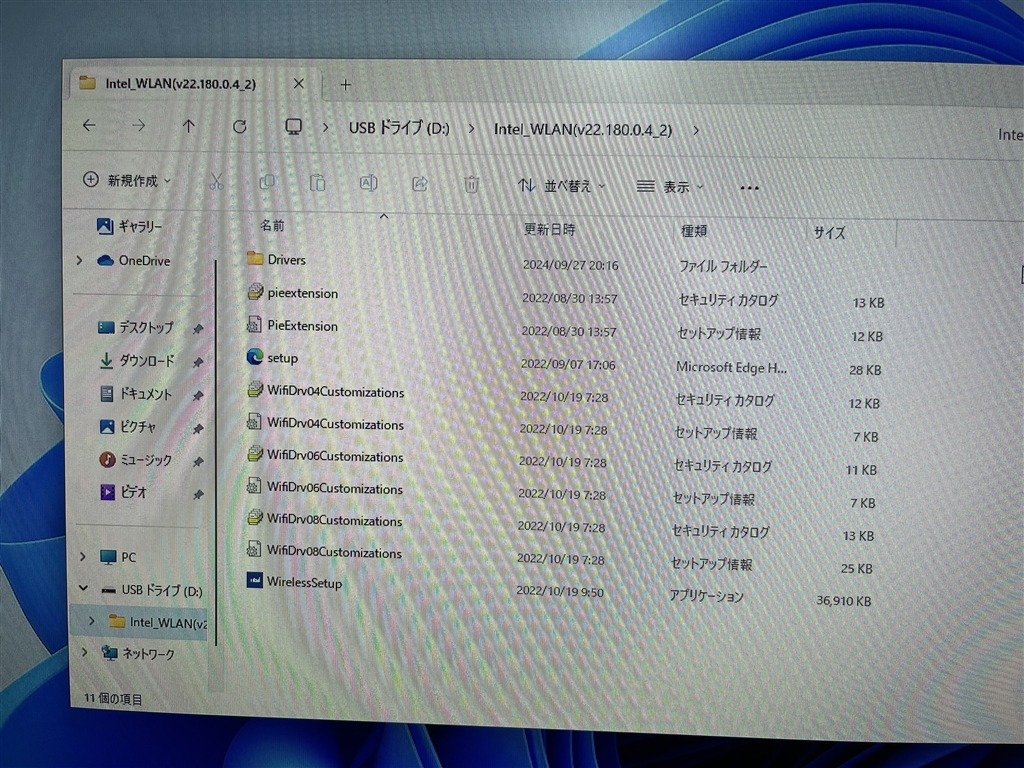
Task: Go up one folder level
Action: tap(189, 126)
